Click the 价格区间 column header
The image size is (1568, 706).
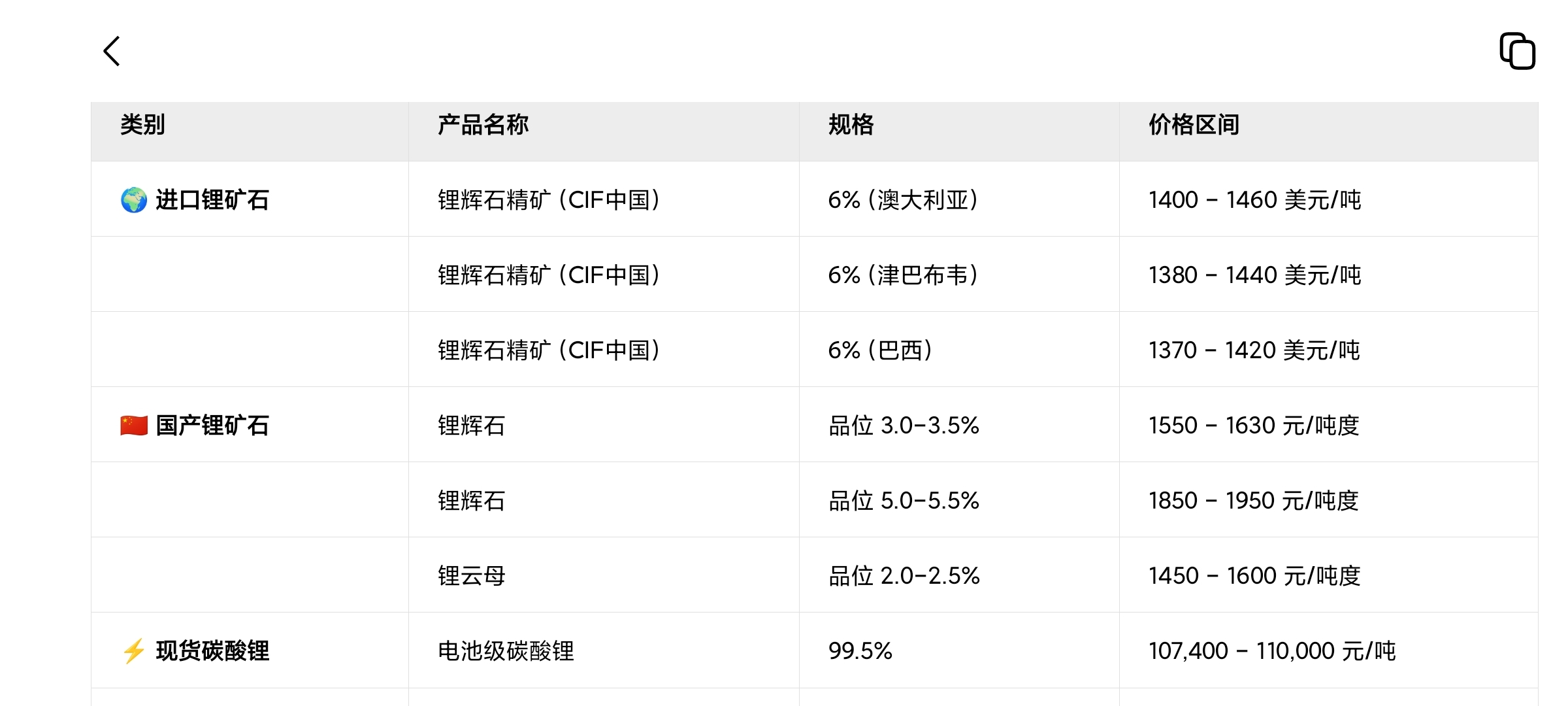tap(1194, 125)
